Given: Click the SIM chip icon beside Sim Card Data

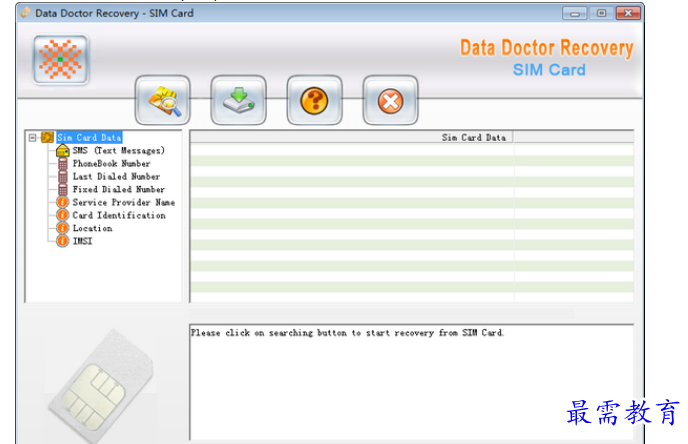Looking at the screenshot, I should tap(47, 137).
